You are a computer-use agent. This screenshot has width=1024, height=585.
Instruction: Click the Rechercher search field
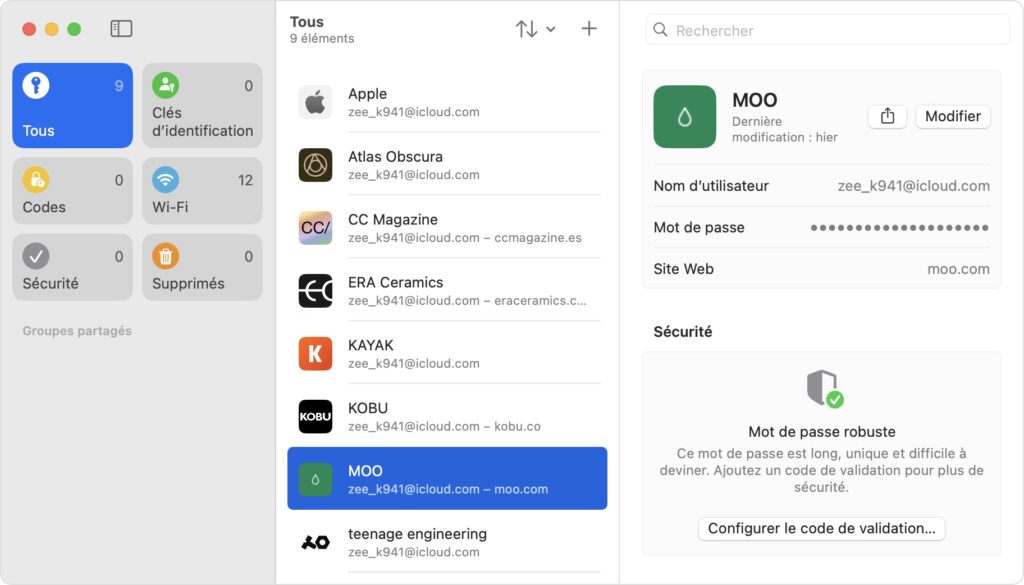tap(828, 30)
